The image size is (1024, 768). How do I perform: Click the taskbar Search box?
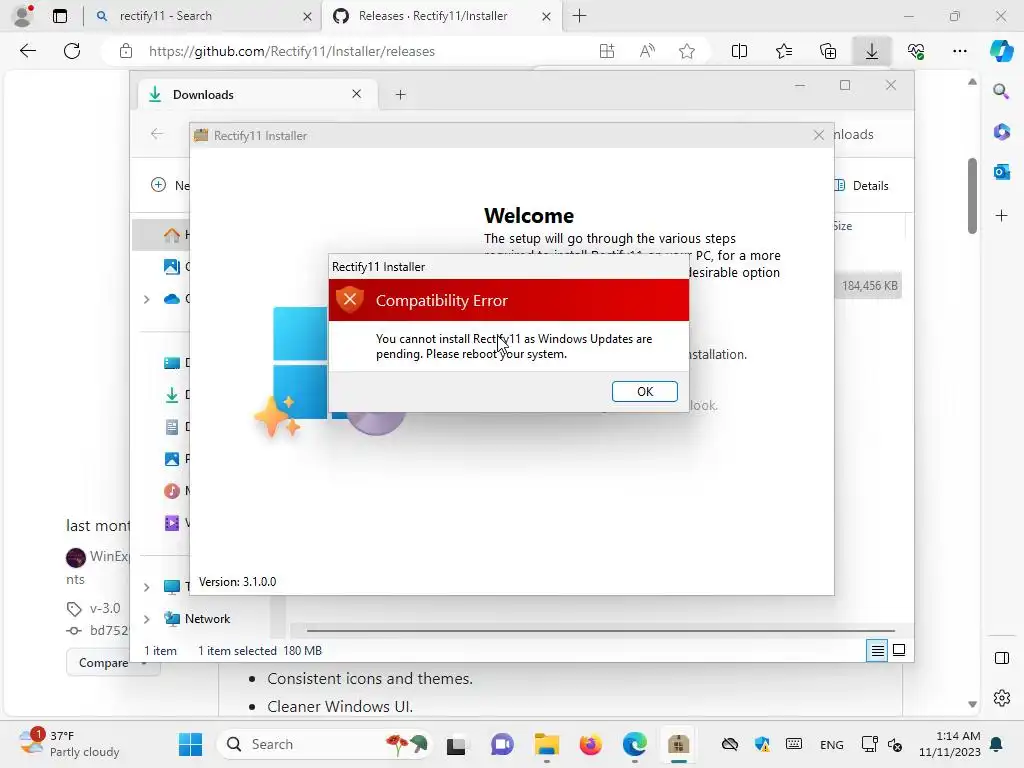tap(325, 744)
